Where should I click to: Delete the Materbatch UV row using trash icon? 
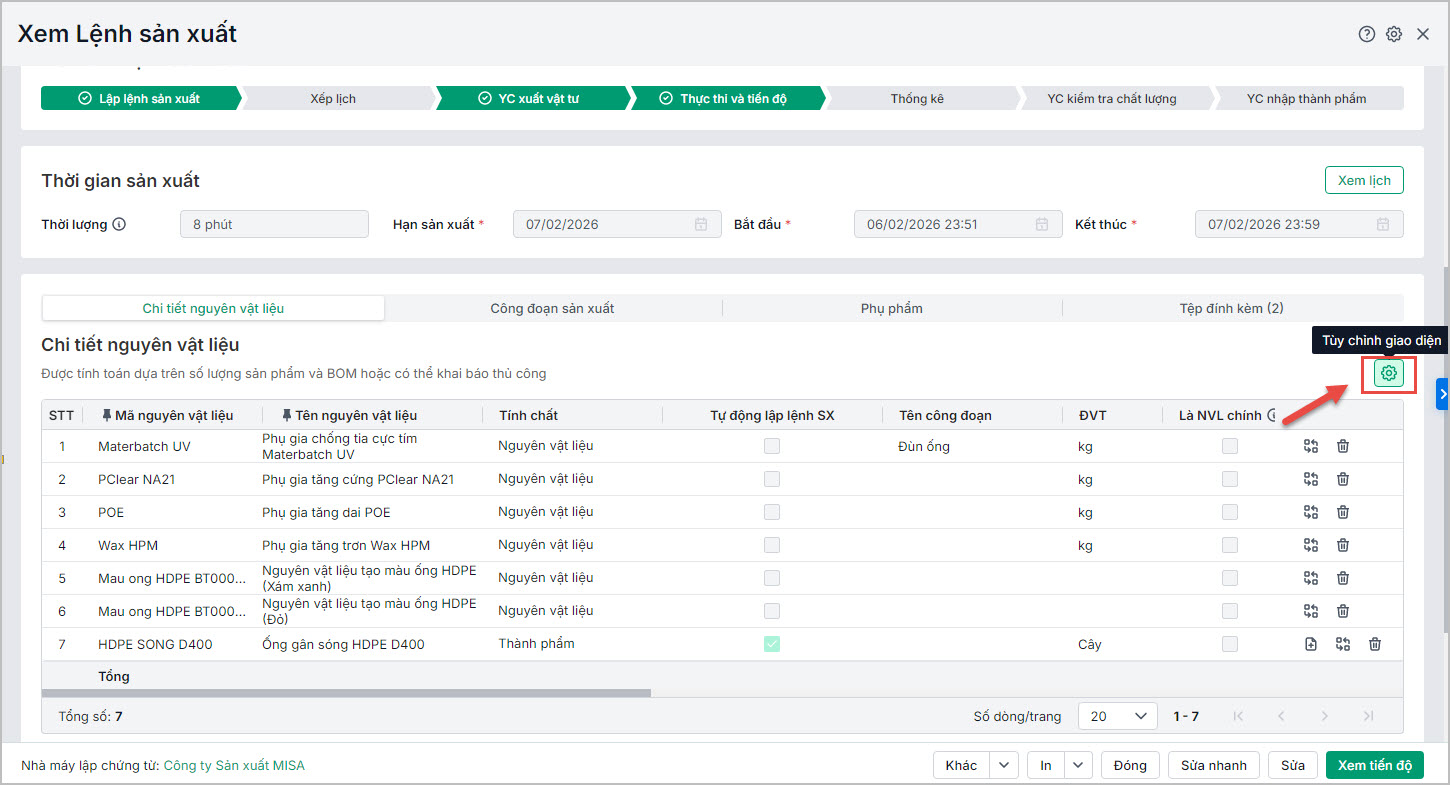click(x=1343, y=447)
